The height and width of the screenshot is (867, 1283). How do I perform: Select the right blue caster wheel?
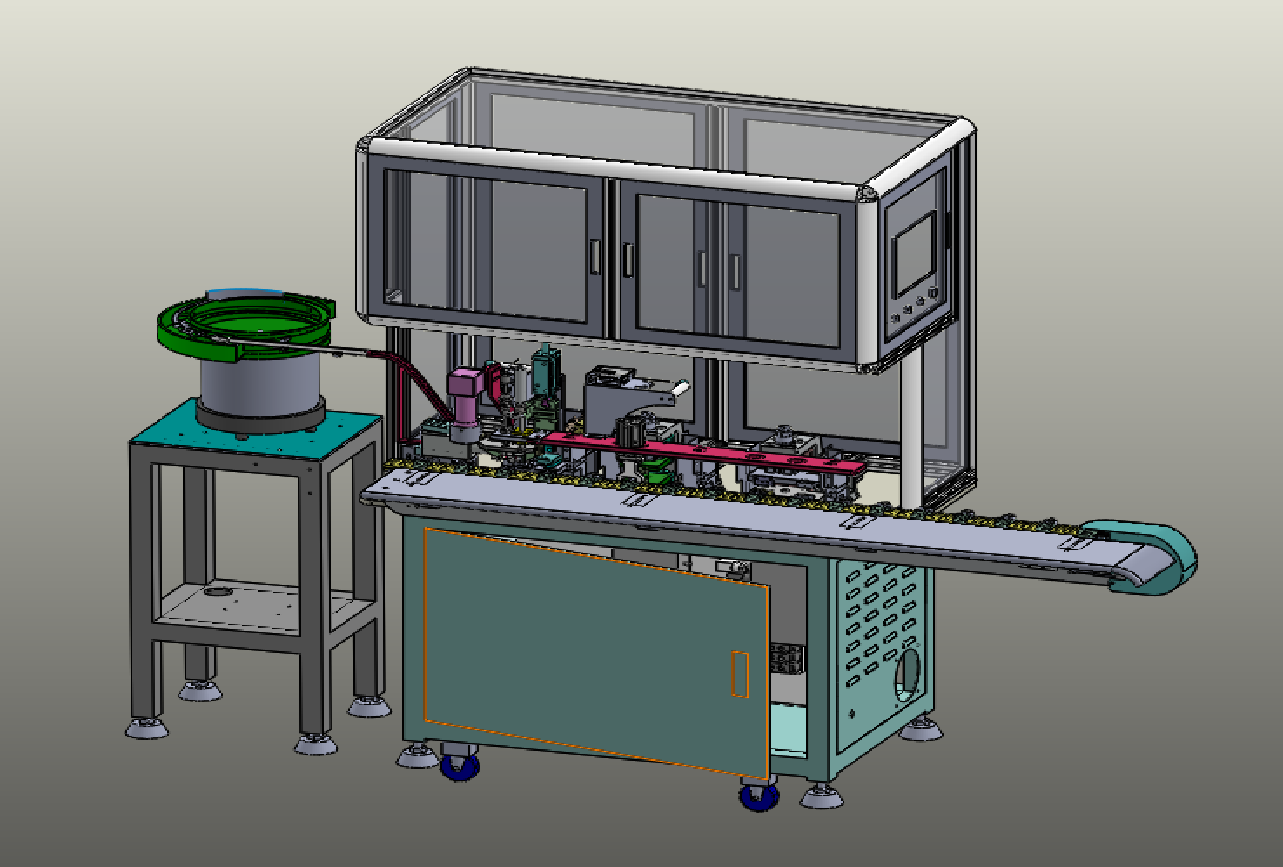757,796
